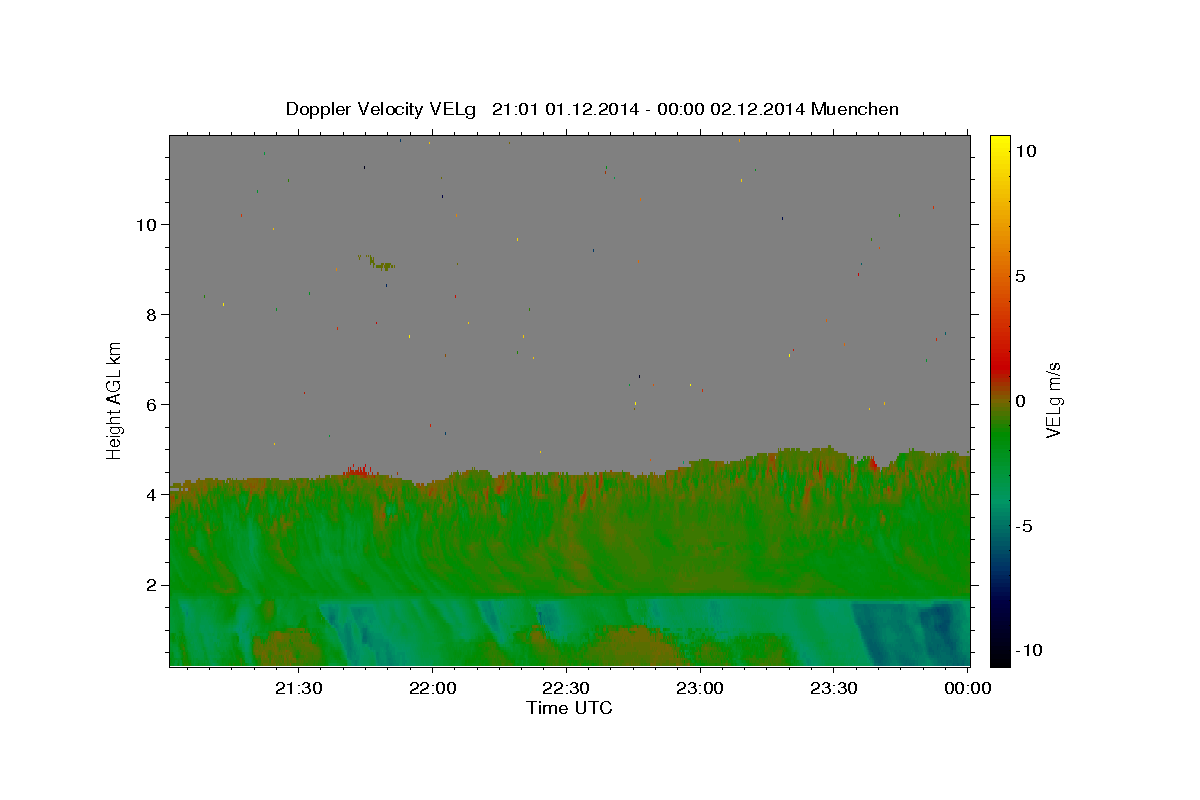Click the 00:00 time tick label
1200x800 pixels.
(968, 688)
